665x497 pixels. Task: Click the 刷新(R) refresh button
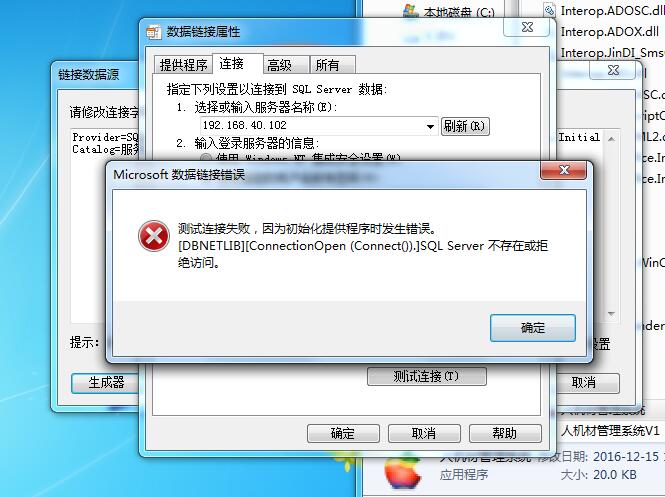pyautogui.click(x=465, y=126)
